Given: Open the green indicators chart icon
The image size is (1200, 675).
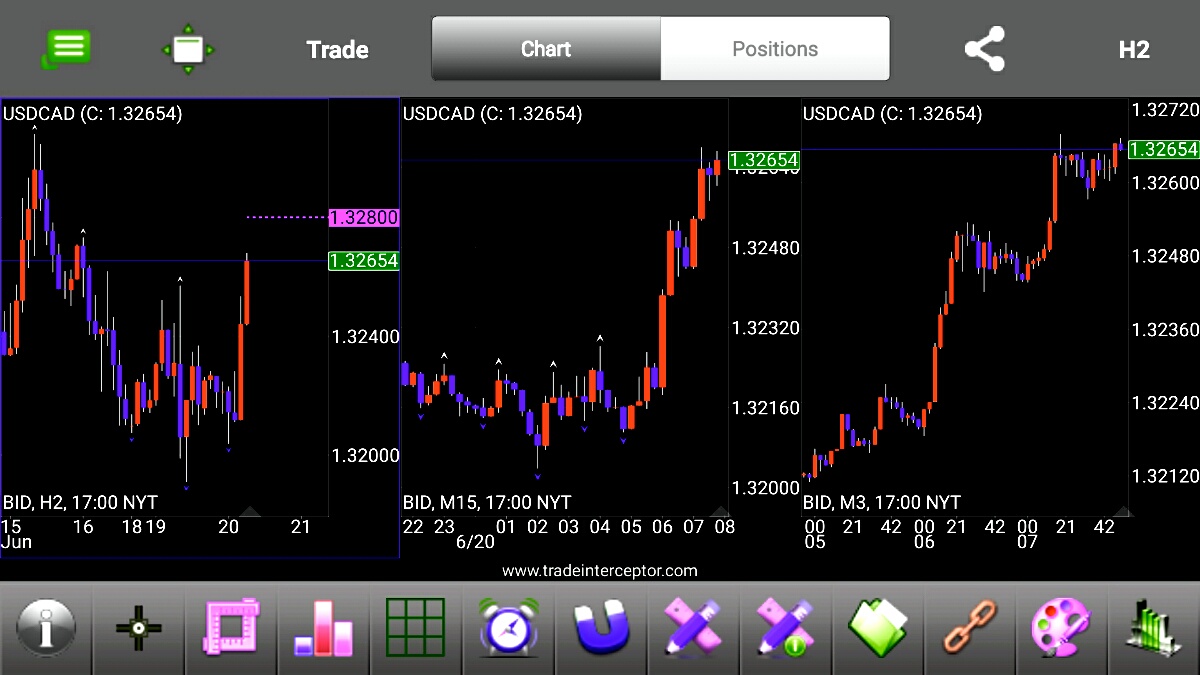Looking at the screenshot, I should [x=1153, y=631].
